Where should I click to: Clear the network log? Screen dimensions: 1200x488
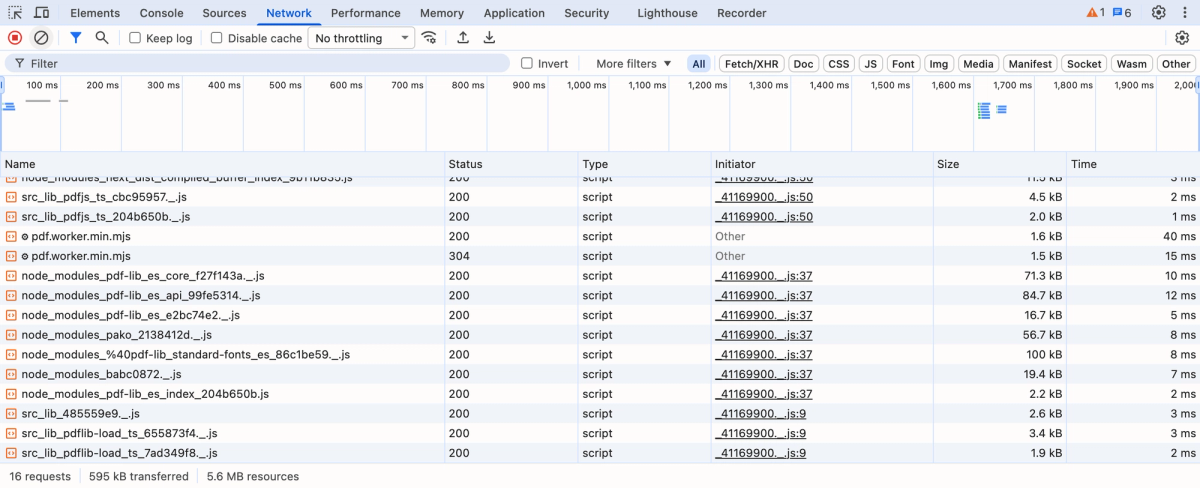pyautogui.click(x=41, y=38)
